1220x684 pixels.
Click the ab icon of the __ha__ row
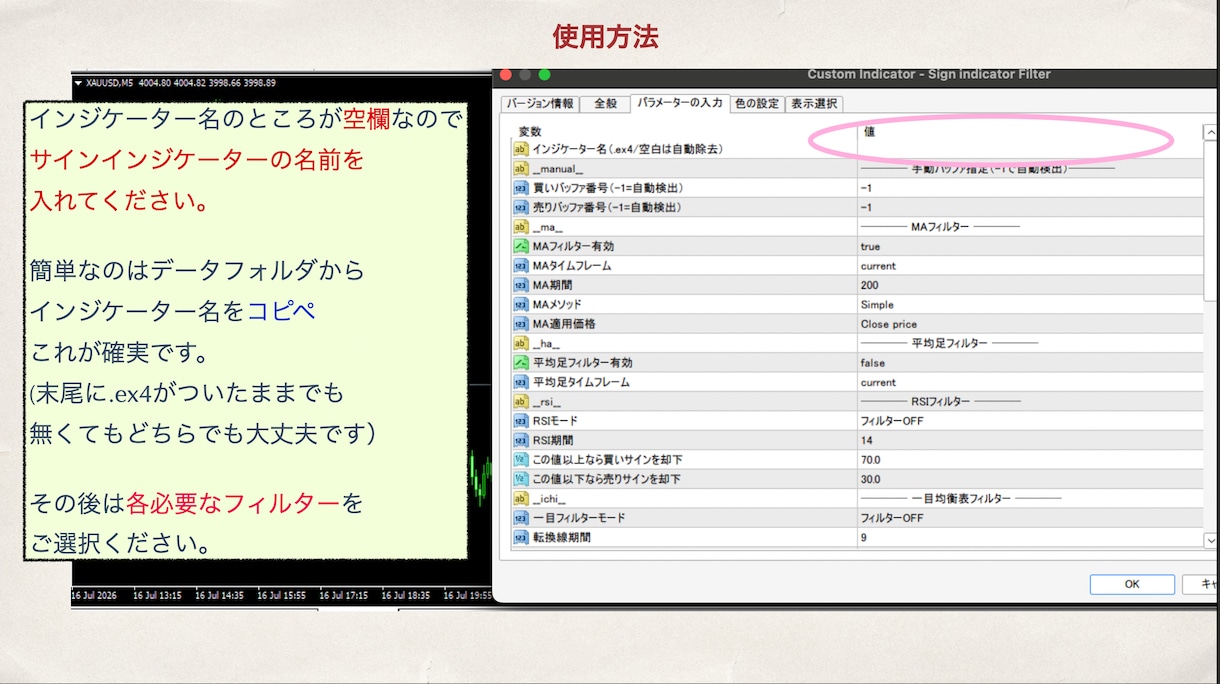coord(520,343)
